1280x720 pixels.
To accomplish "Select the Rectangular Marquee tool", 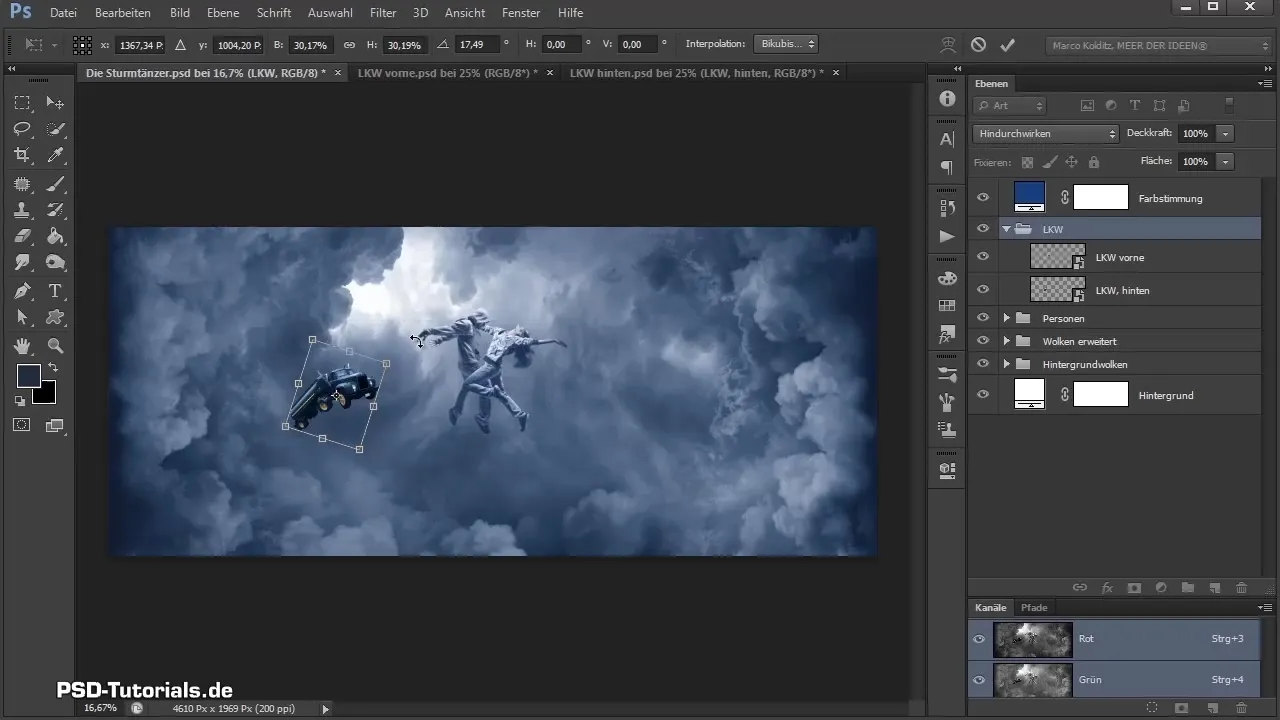I will pyautogui.click(x=22, y=103).
